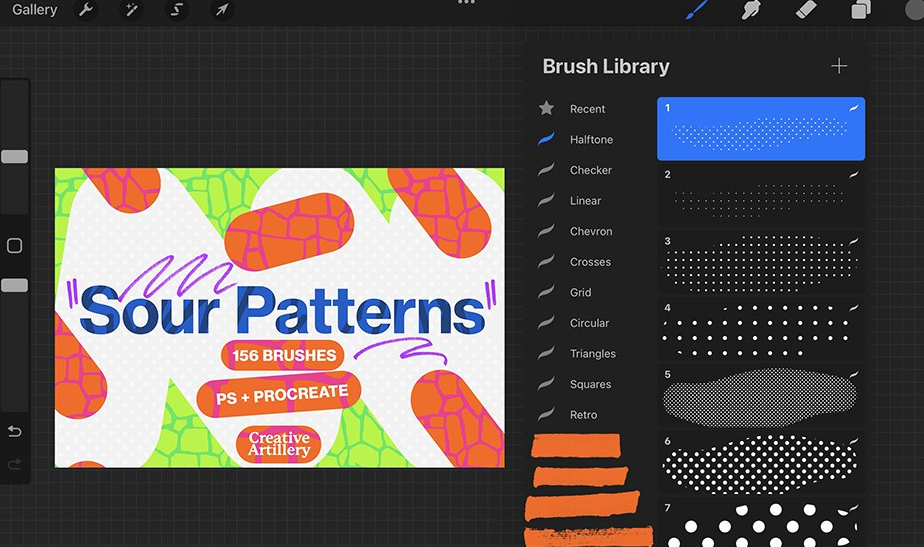Select the Selection S tool

point(176,10)
